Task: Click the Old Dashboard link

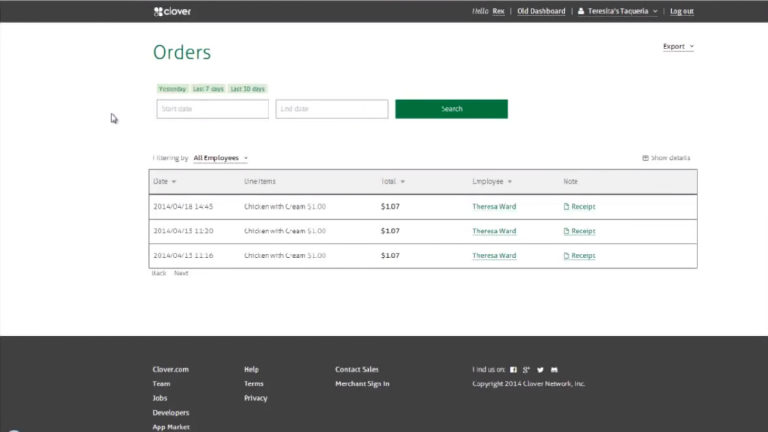Action: [x=541, y=11]
